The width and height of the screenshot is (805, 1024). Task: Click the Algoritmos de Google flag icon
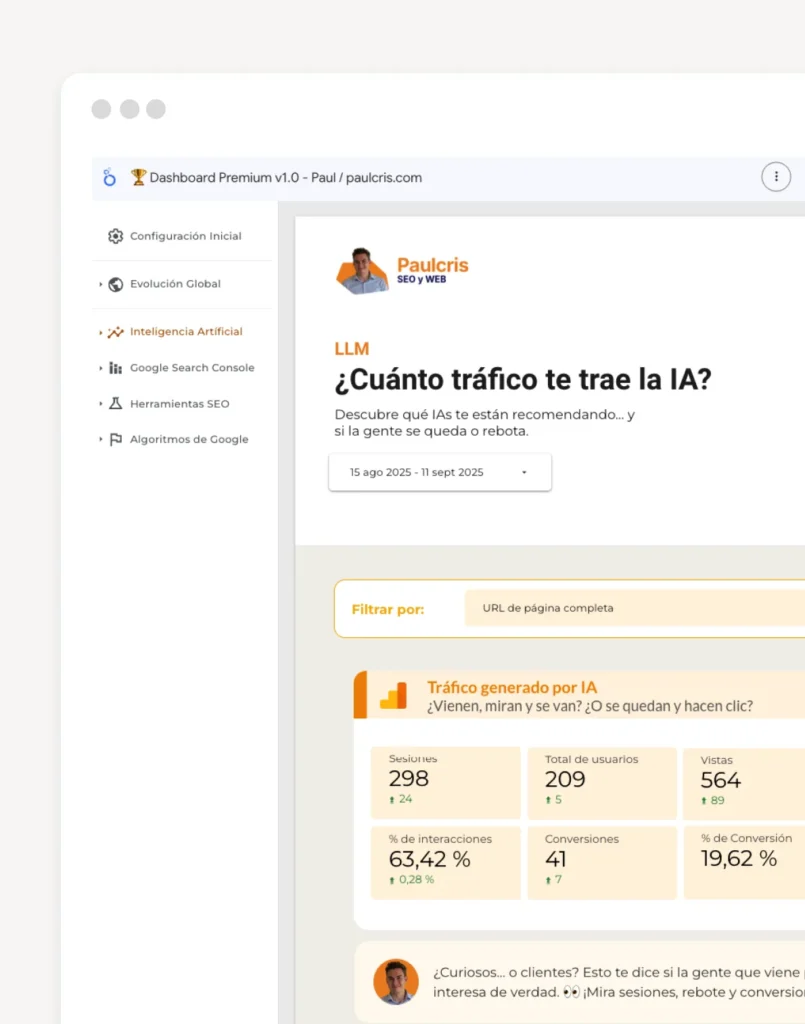(116, 440)
